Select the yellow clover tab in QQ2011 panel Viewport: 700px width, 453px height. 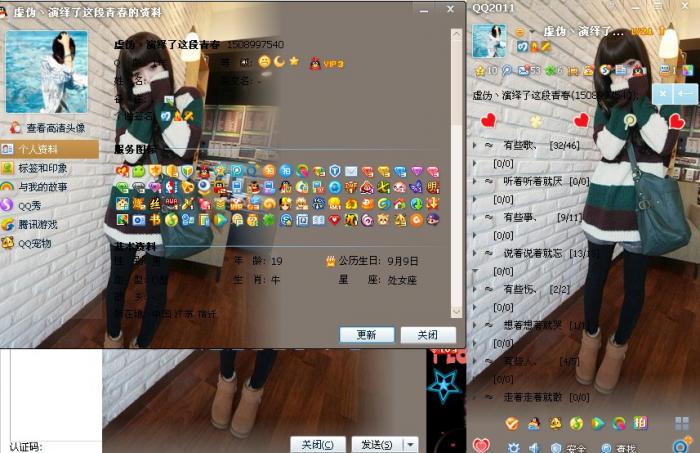[x=536, y=121]
